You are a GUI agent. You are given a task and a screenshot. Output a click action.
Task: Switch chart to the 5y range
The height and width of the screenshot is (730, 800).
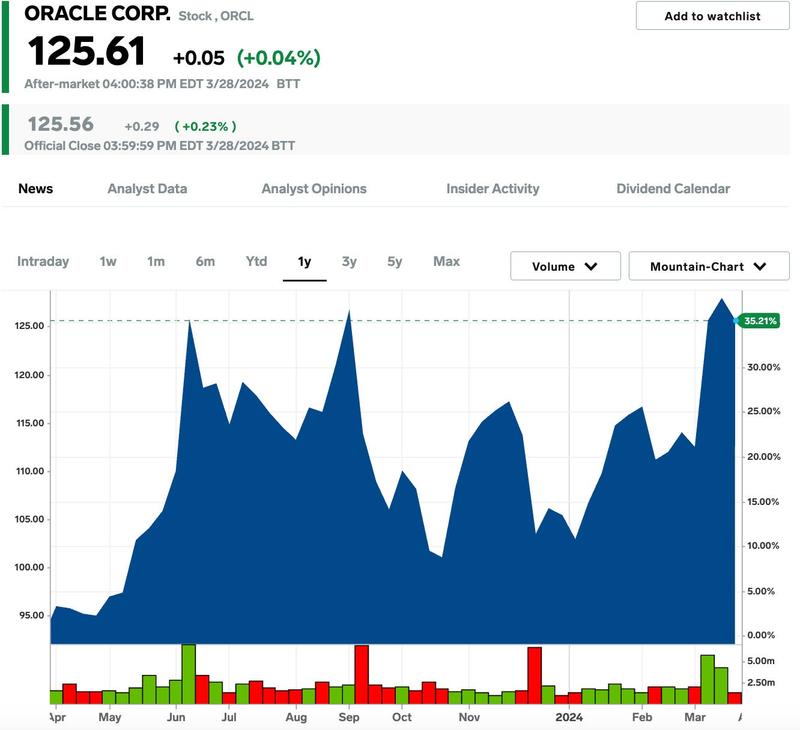pyautogui.click(x=395, y=261)
